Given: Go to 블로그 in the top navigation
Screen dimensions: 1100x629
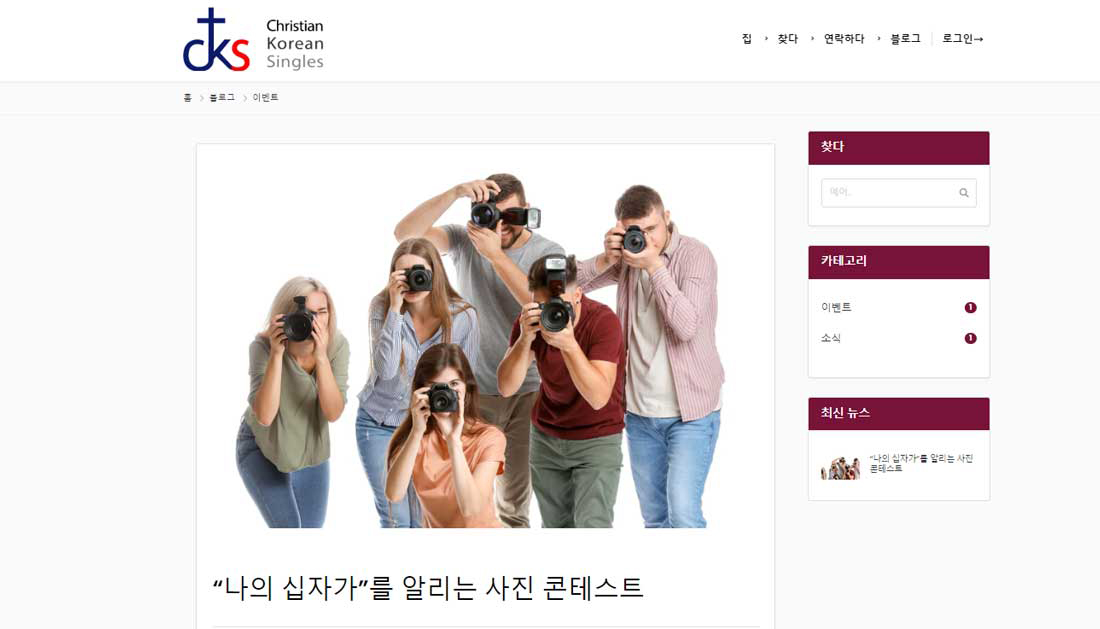Looking at the screenshot, I should pyautogui.click(x=905, y=39).
